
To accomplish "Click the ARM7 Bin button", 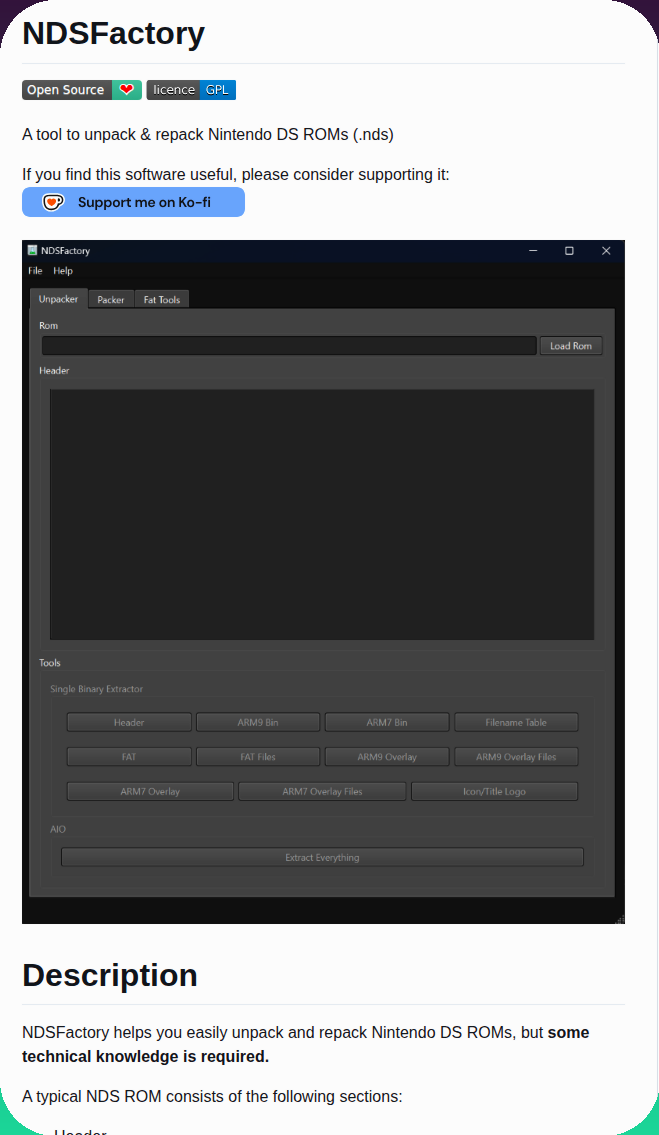I will (x=387, y=722).
